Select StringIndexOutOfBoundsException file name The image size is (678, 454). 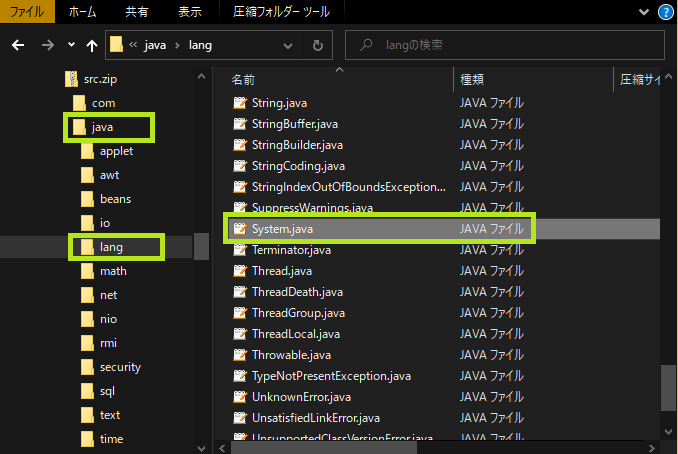coord(349,187)
